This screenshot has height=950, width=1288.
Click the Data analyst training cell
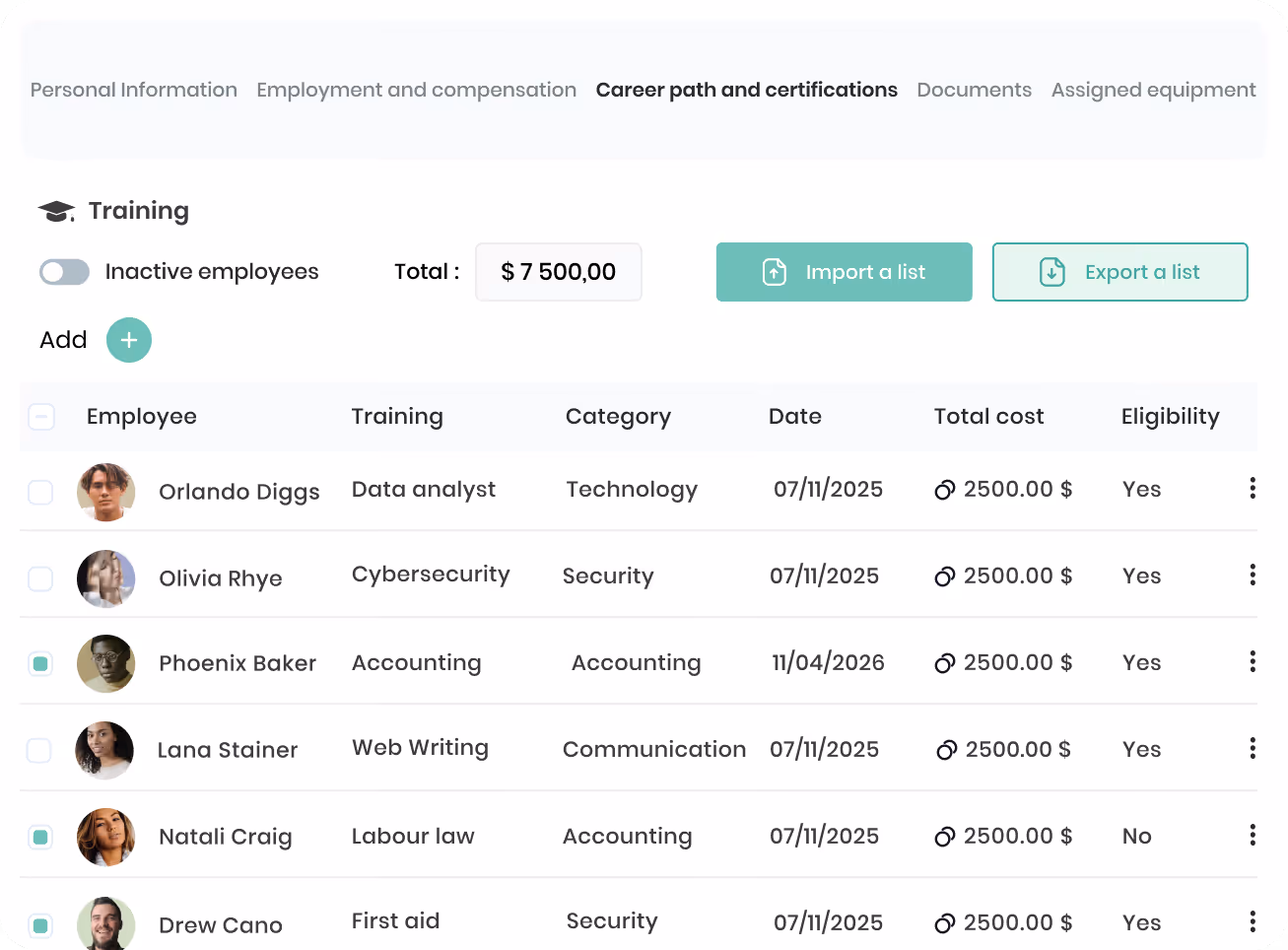[x=424, y=490]
